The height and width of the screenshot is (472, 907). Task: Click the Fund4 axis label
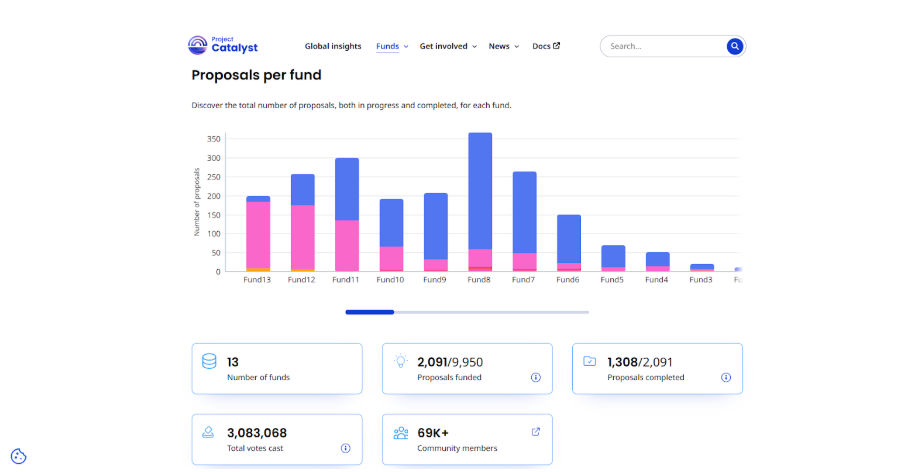pos(657,279)
